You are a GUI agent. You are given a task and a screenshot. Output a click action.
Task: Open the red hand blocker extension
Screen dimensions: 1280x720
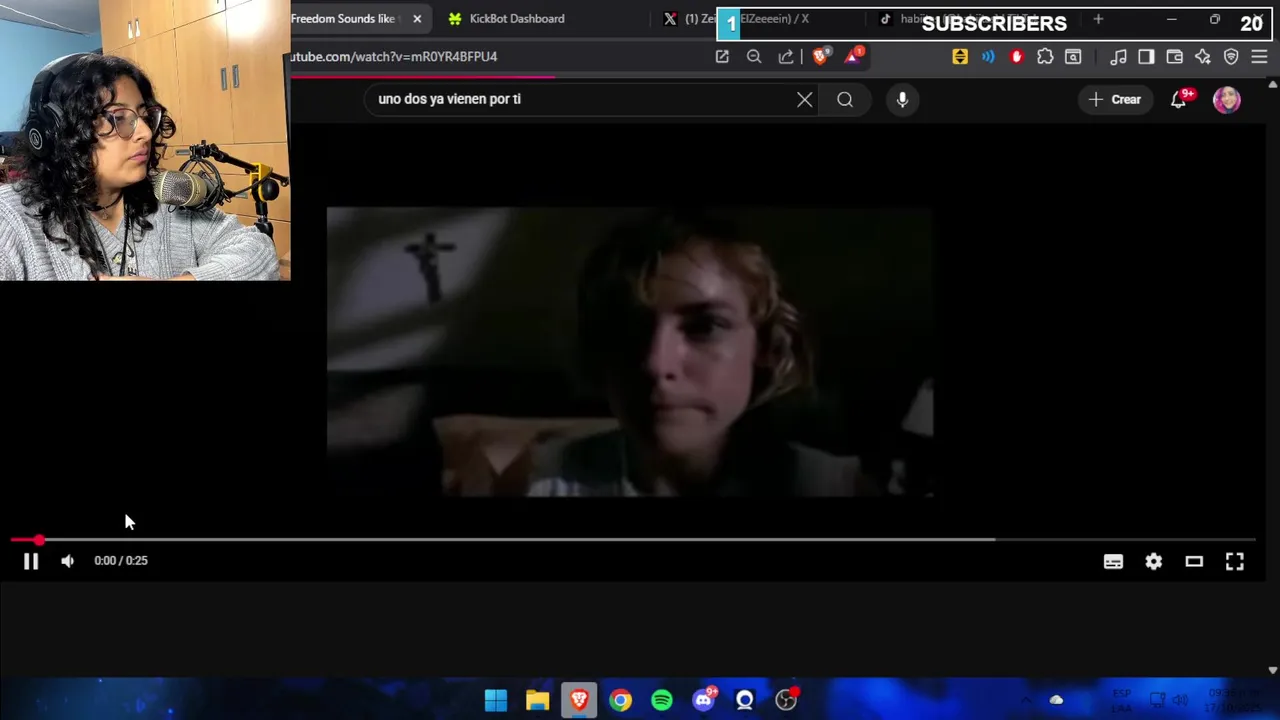[x=1017, y=57]
